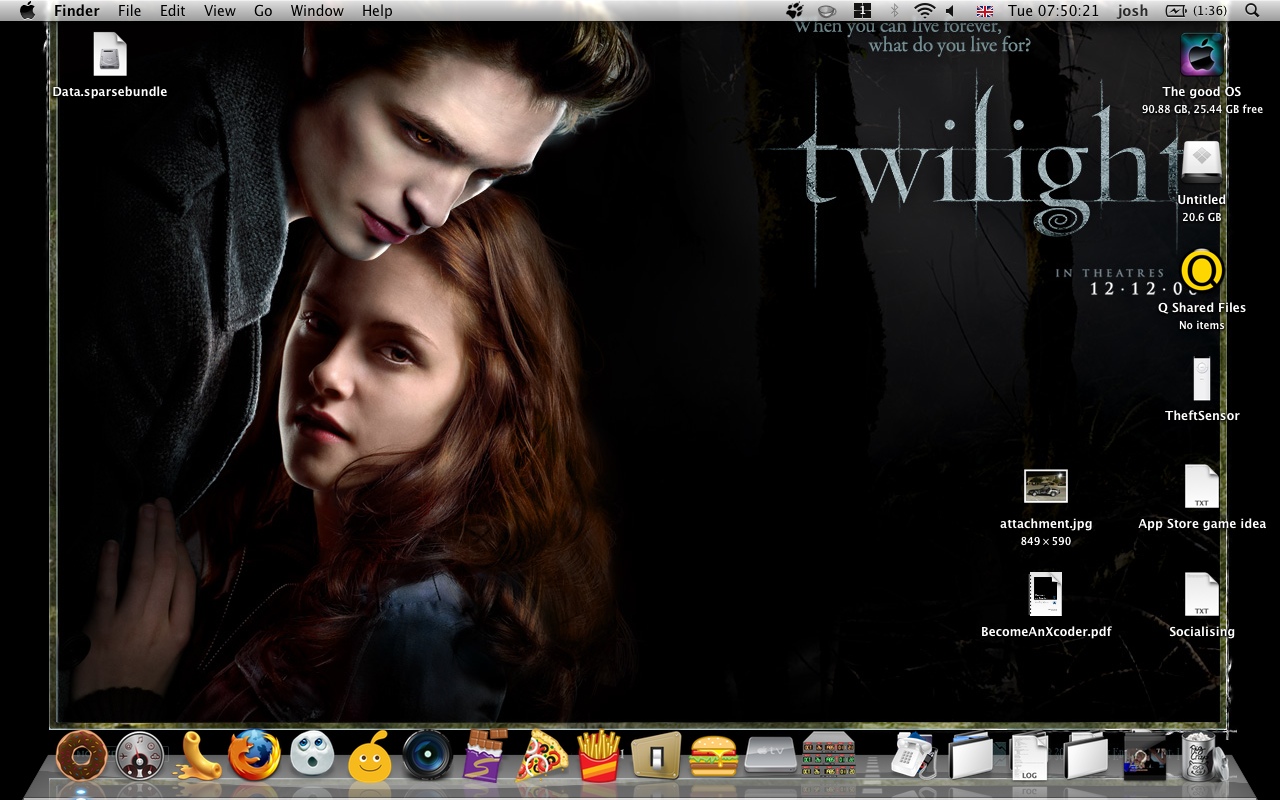This screenshot has width=1280, height=800.
Task: Open the Window menu
Action: pos(317,11)
